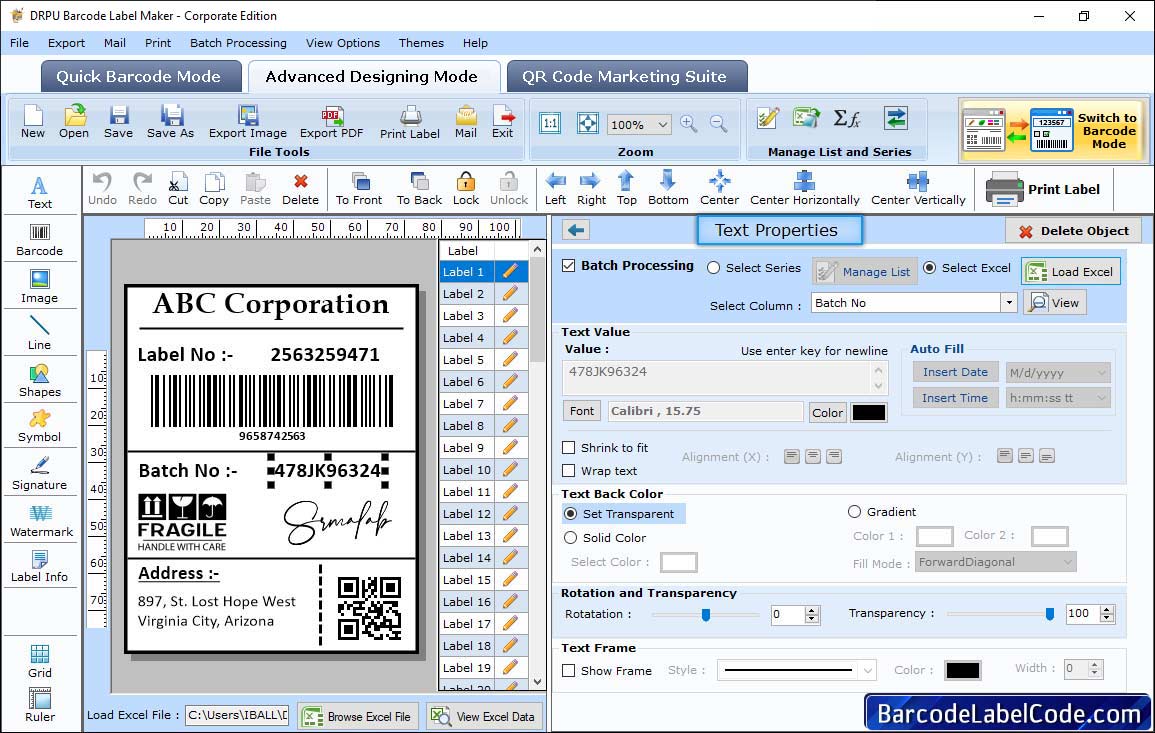Uncheck the Batch Processing checkbox
This screenshot has height=733, width=1155.
(569, 266)
